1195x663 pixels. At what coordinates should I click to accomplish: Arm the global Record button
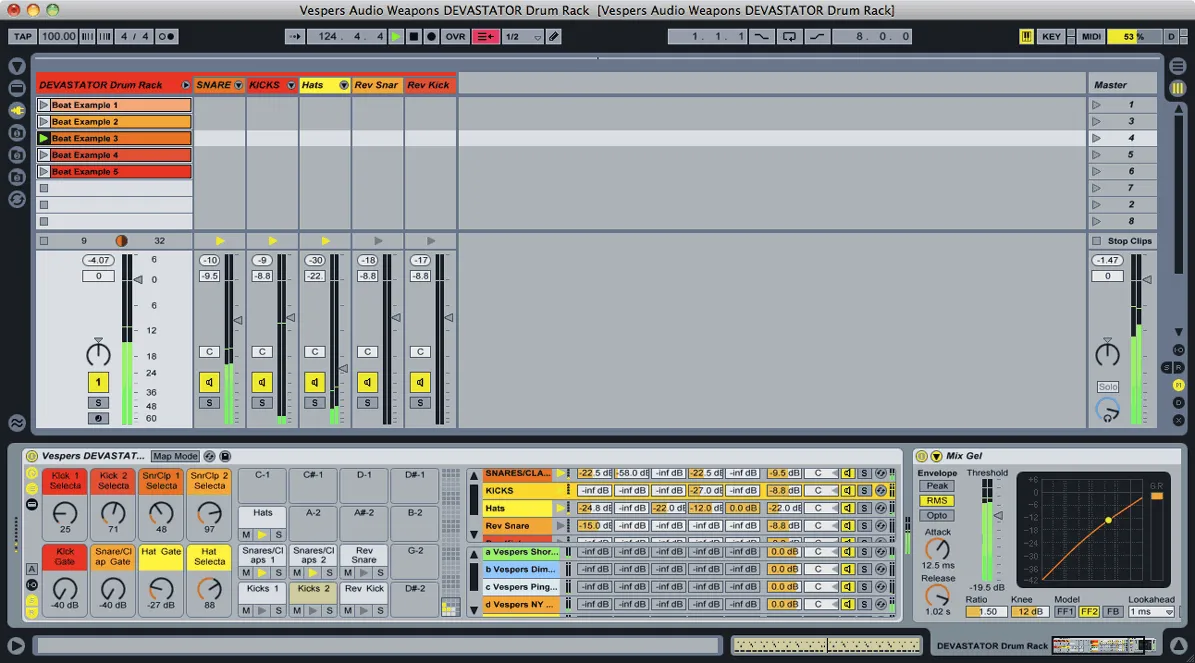click(x=431, y=37)
